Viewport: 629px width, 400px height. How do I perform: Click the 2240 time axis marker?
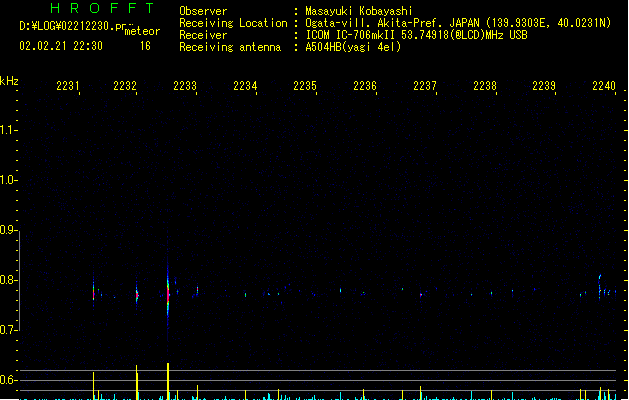click(604, 86)
